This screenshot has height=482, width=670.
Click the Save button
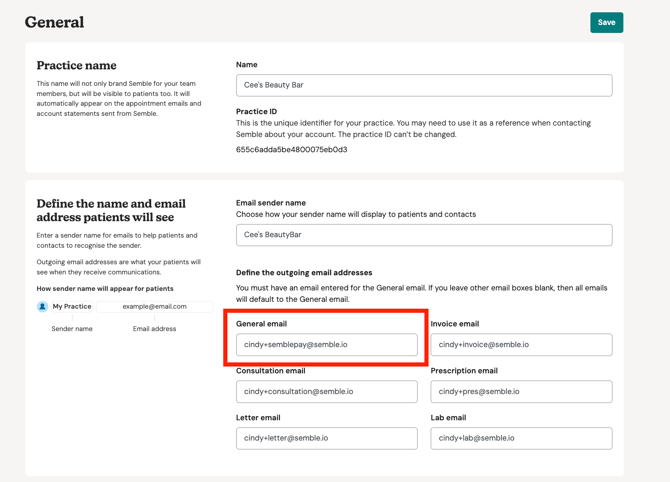click(x=606, y=22)
